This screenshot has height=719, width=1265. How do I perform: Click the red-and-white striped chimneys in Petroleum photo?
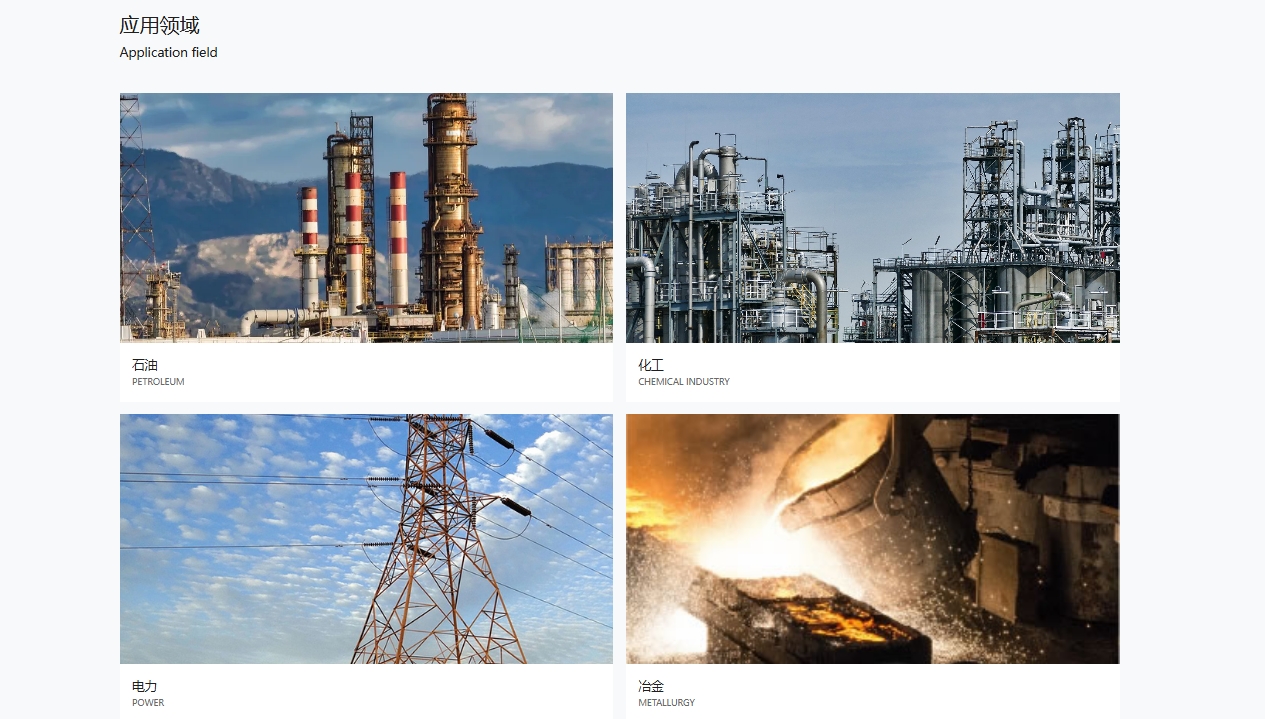point(355,240)
